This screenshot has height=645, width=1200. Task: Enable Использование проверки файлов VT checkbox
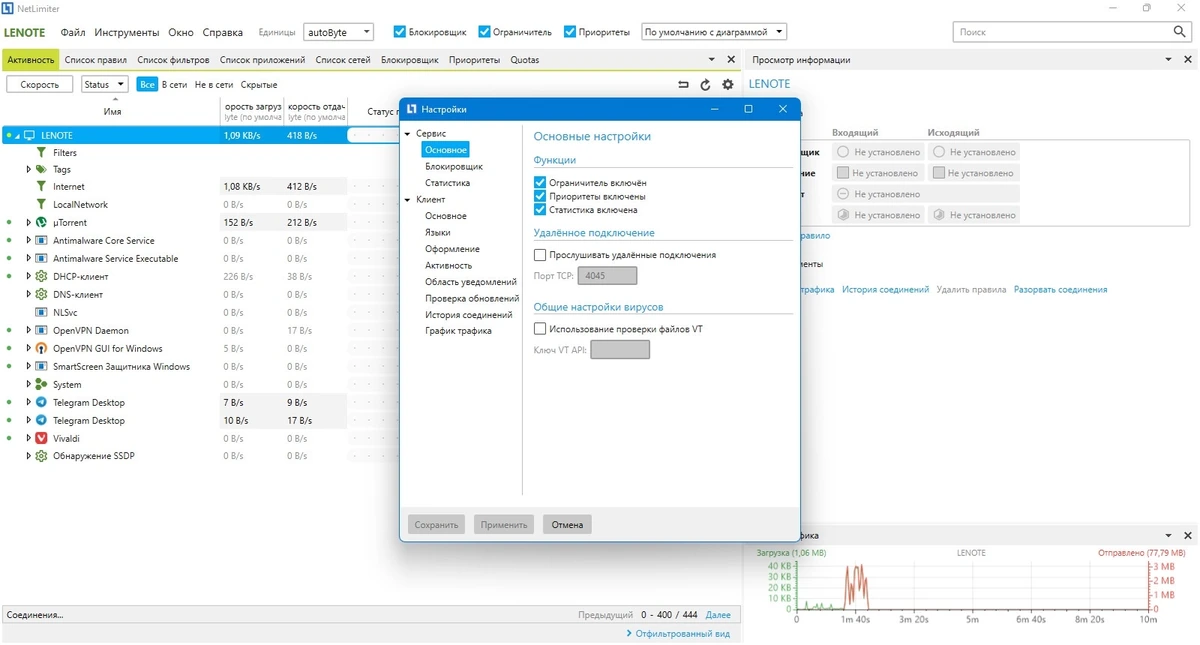tap(540, 328)
